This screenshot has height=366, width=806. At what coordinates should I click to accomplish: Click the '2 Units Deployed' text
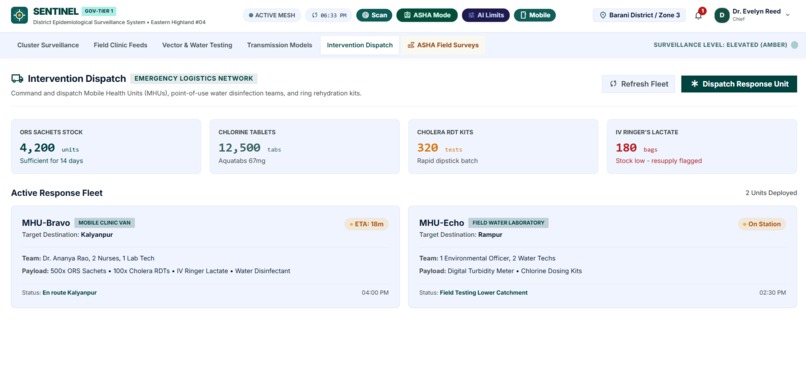click(x=771, y=193)
